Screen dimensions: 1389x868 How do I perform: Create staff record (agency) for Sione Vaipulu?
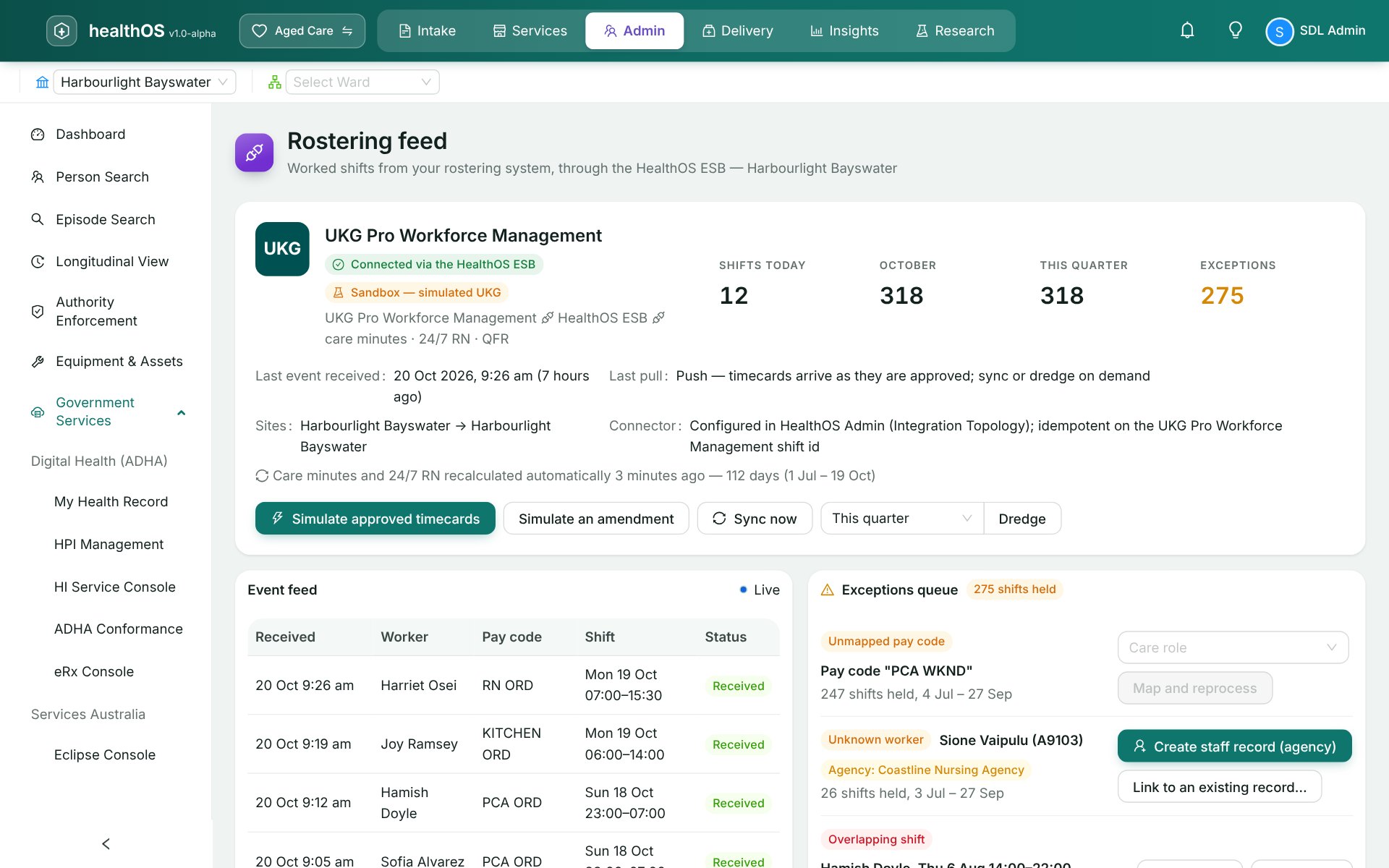1234,746
